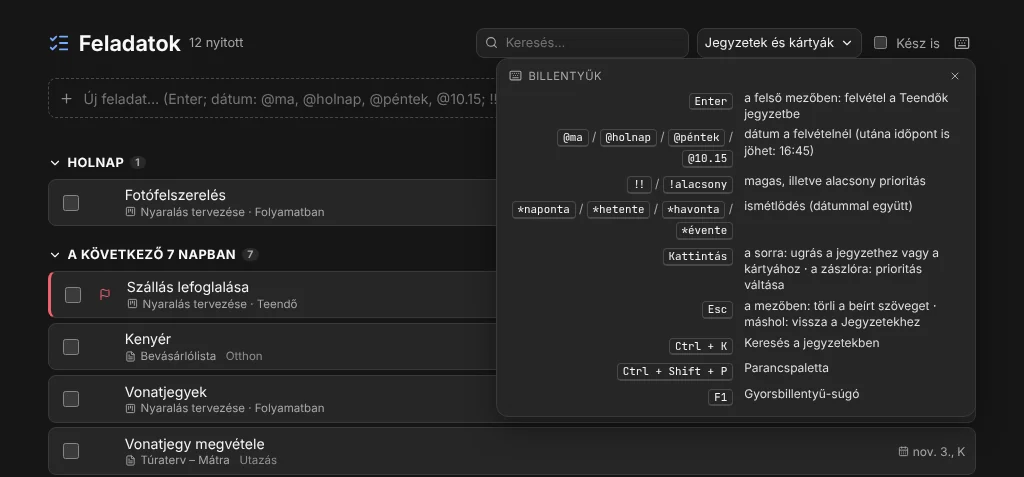The width and height of the screenshot is (1024, 477).
Task: Click the !alacsony key hint
Action: pos(697,185)
